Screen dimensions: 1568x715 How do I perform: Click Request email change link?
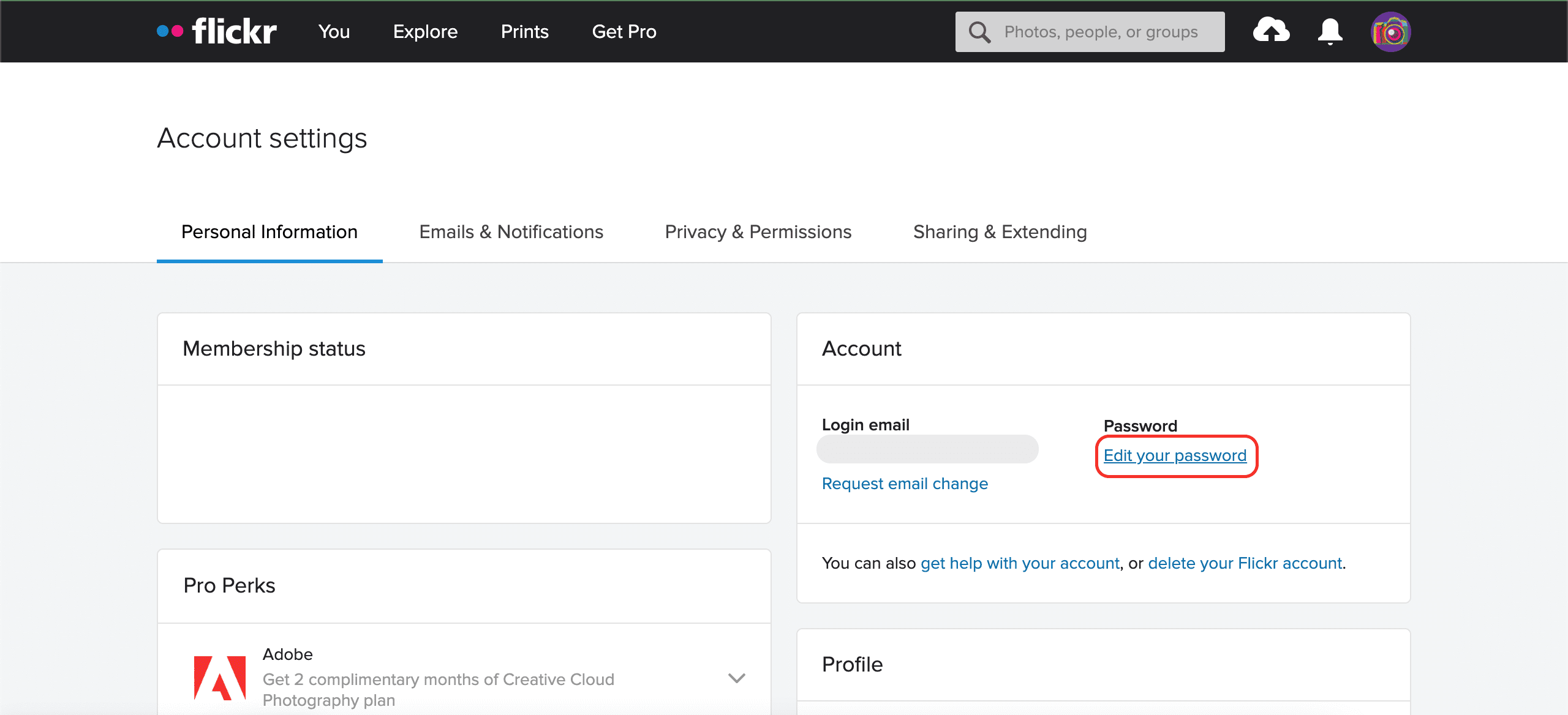coord(905,484)
